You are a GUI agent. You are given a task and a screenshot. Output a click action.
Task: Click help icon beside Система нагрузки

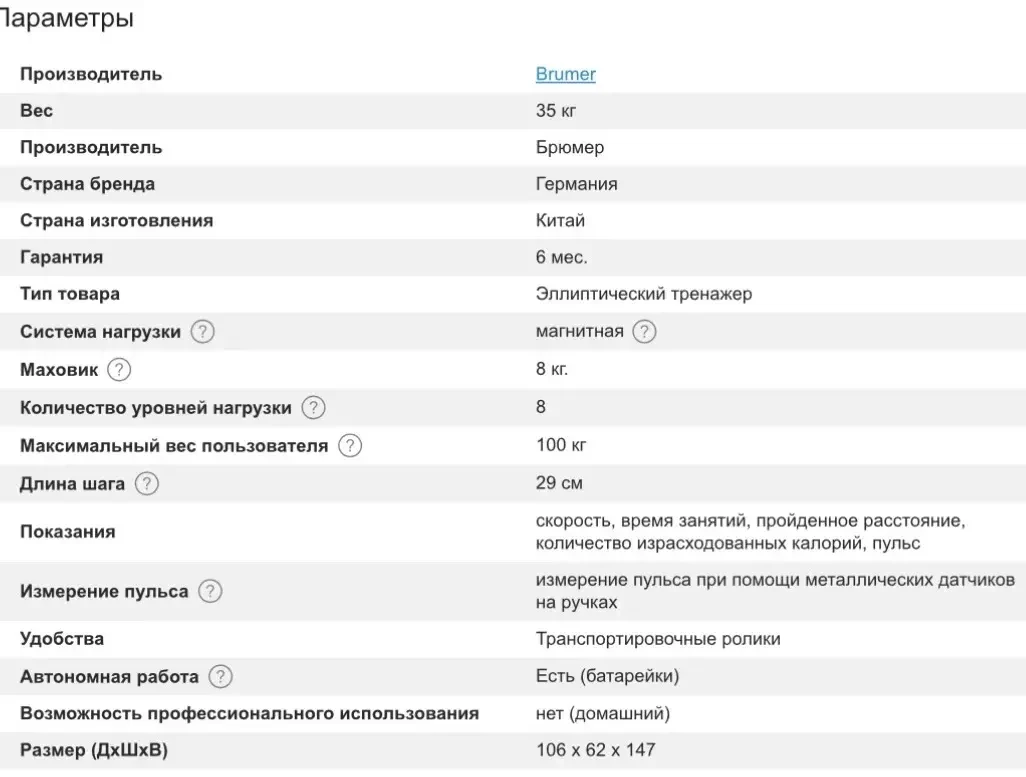point(202,332)
